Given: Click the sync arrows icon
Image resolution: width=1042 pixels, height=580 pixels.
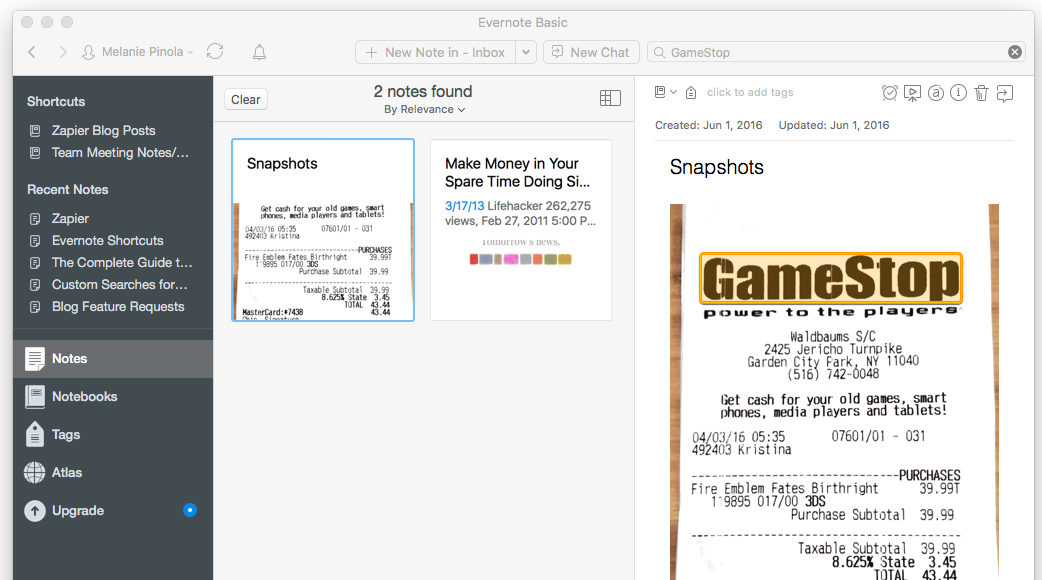Looking at the screenshot, I should click(x=215, y=52).
